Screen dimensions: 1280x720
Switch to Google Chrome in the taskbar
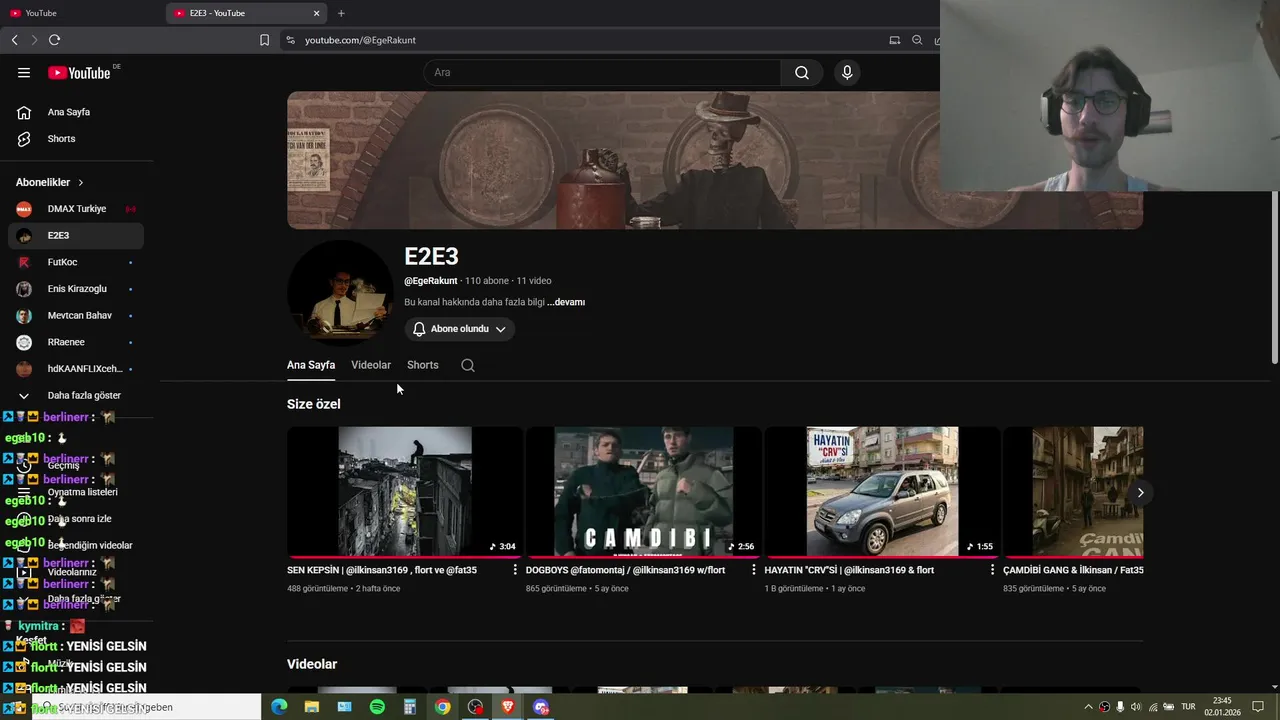click(442, 707)
